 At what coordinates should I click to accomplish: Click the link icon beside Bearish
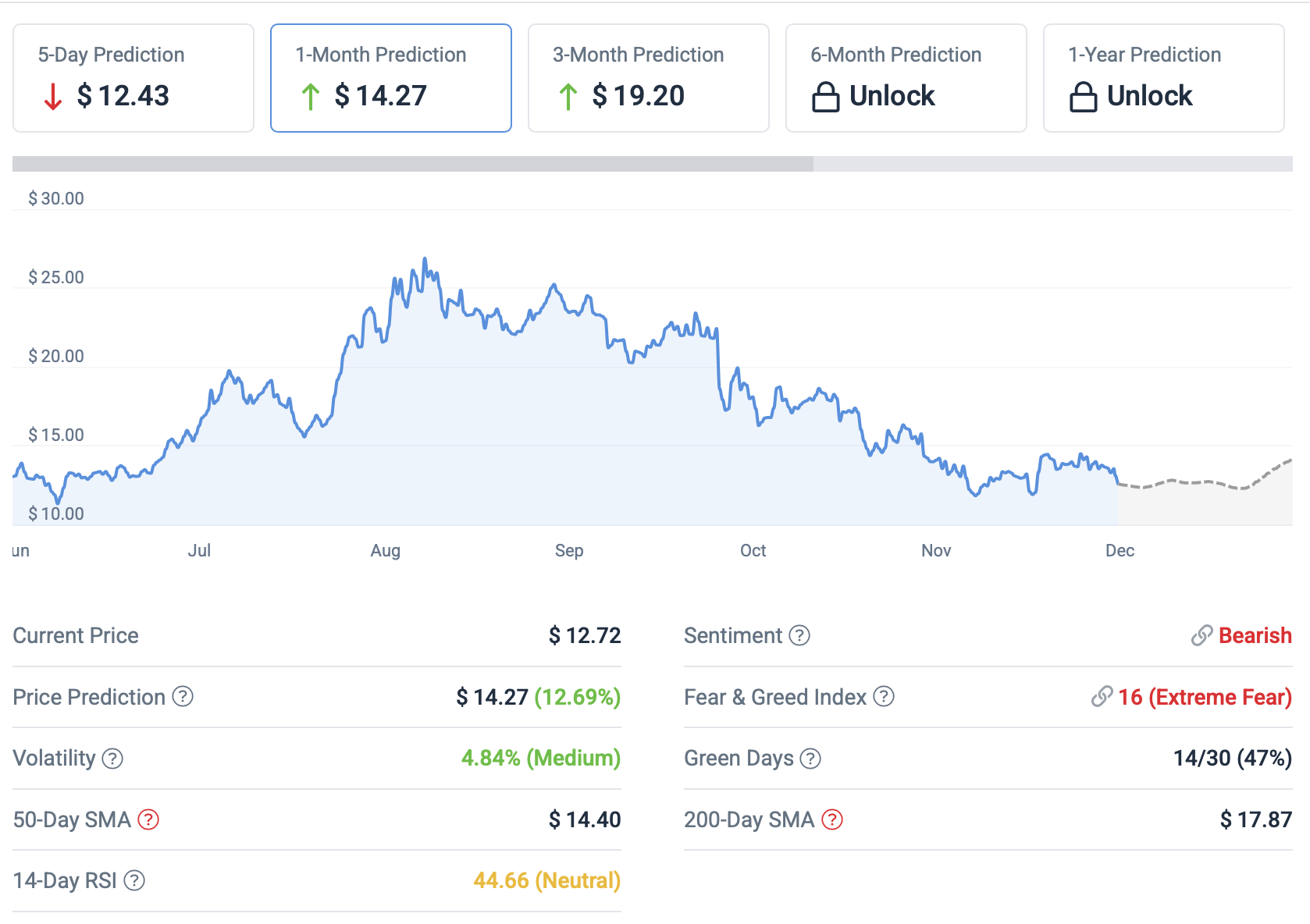point(1201,635)
